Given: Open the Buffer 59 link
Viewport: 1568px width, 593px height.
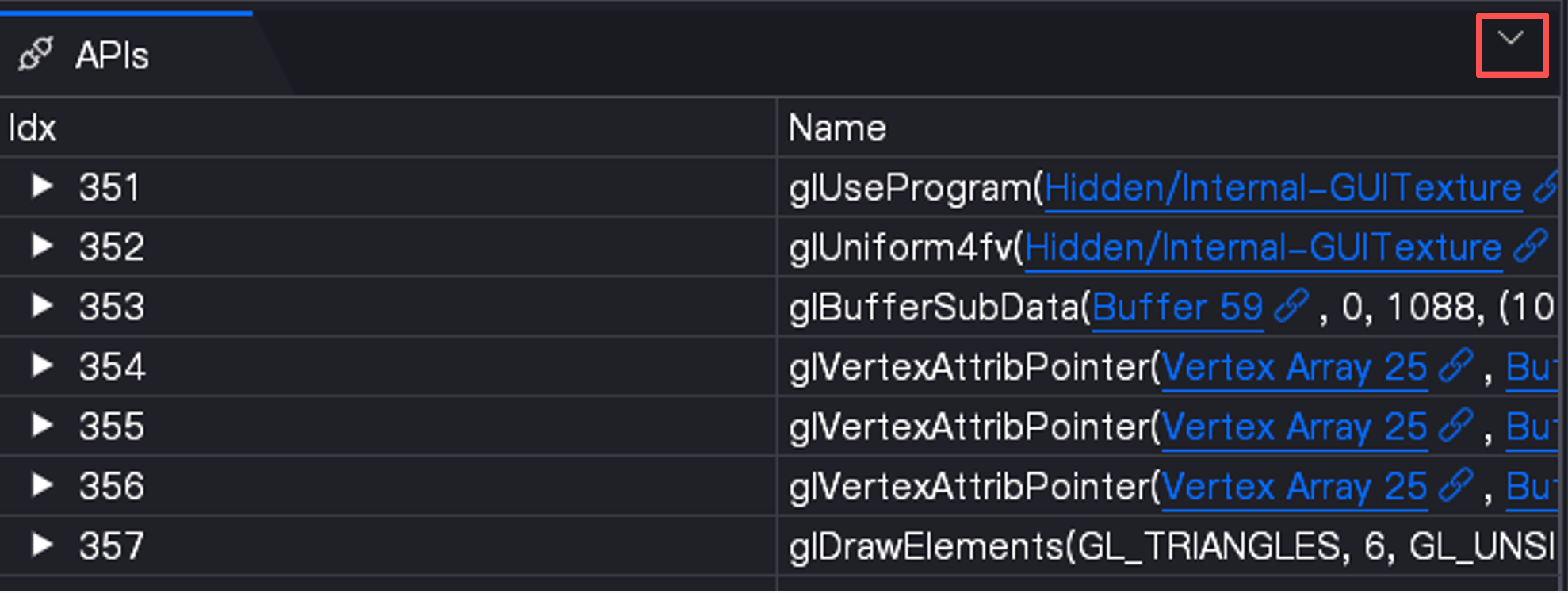Looking at the screenshot, I should coord(1177,308).
